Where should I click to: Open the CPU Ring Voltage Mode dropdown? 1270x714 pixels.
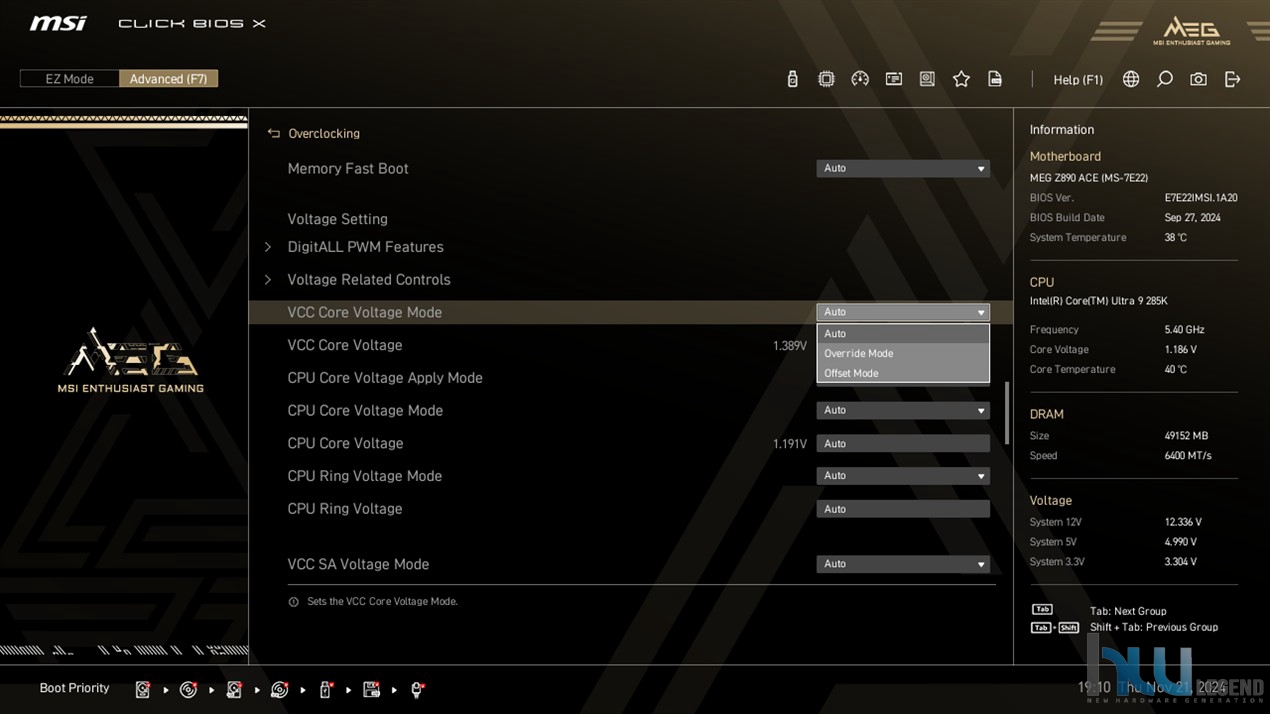pos(903,476)
